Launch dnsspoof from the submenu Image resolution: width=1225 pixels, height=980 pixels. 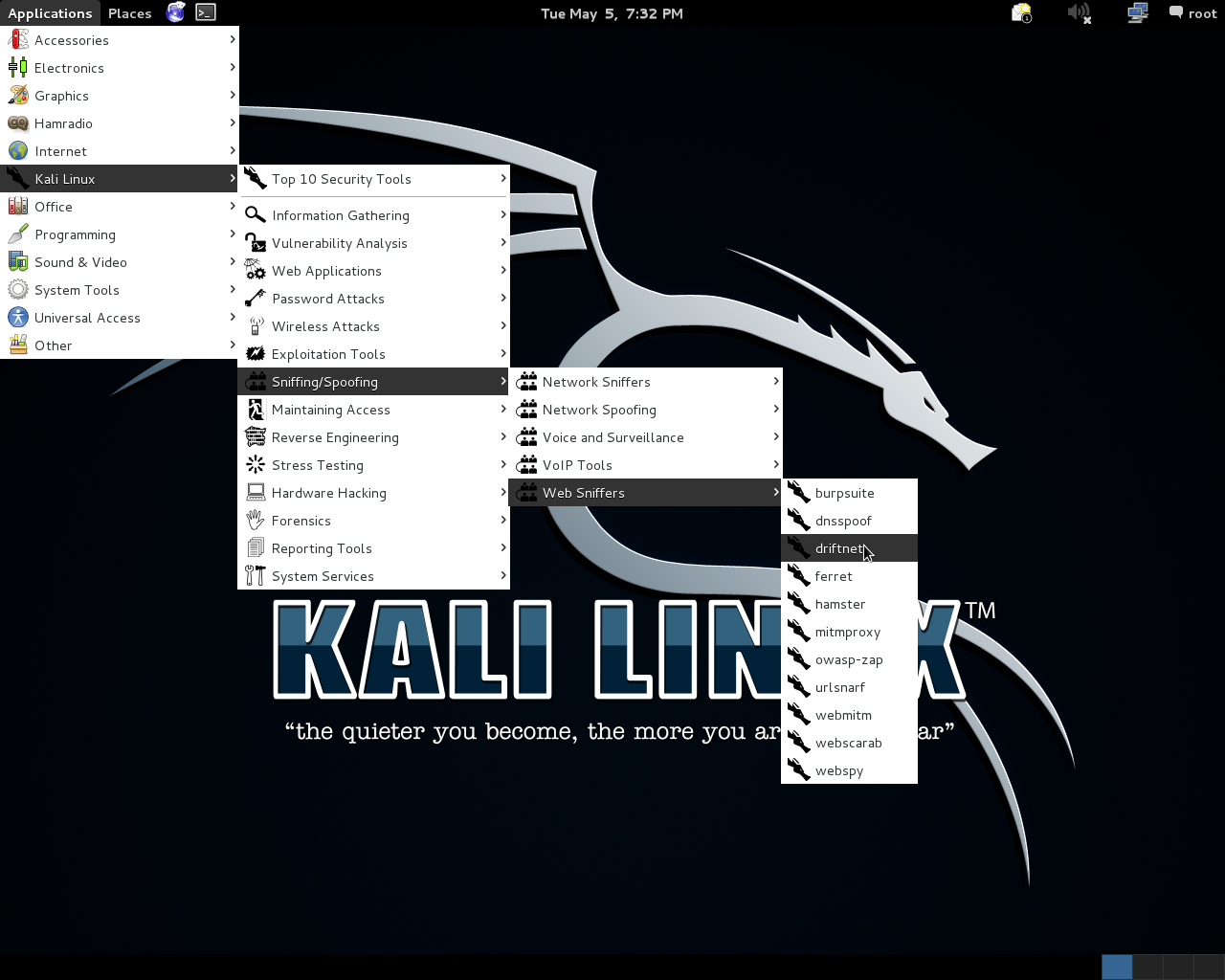(850, 521)
